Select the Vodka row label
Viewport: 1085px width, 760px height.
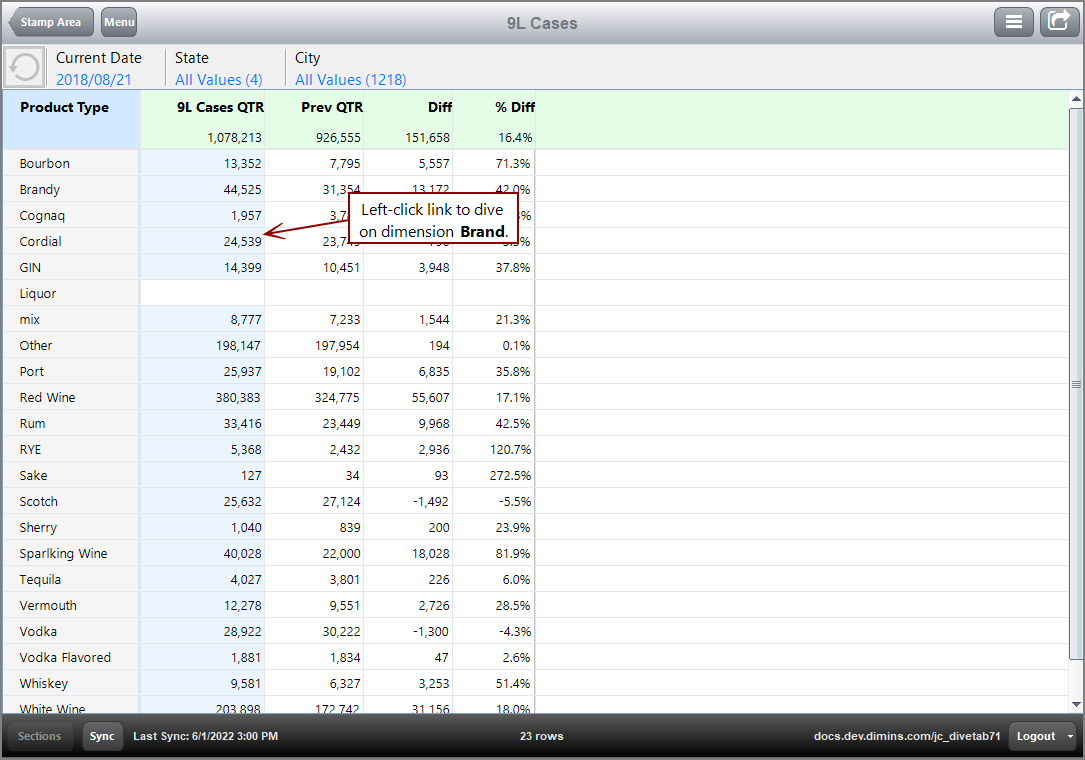(x=38, y=631)
